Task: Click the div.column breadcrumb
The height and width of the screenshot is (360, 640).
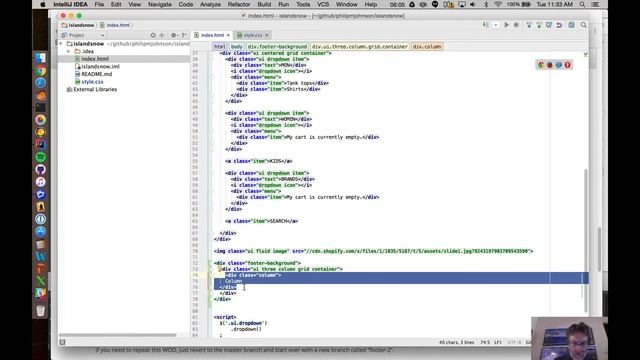Action: (x=427, y=47)
